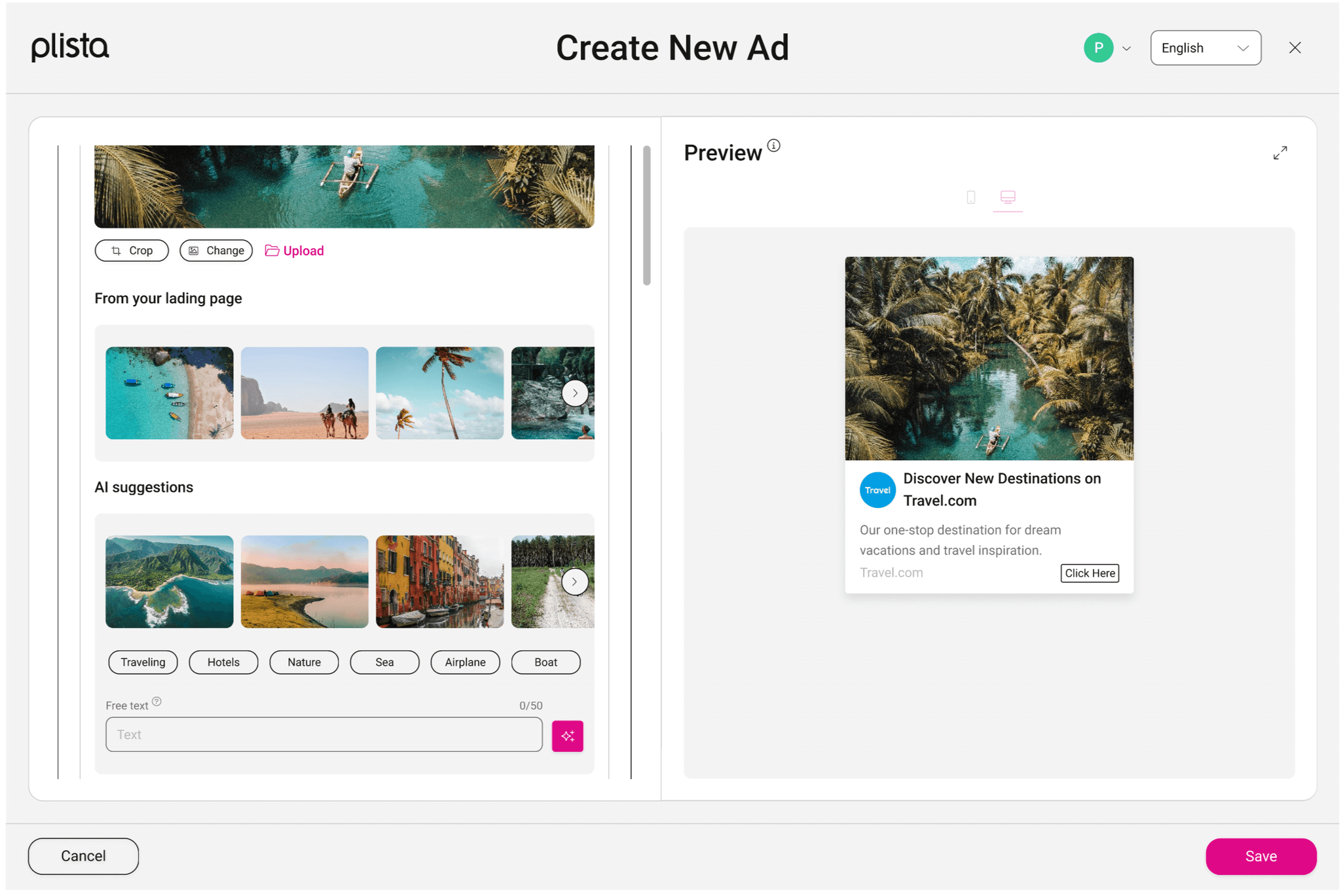This screenshot has width=1341, height=896.
Task: Click the AI generate sparkle button
Action: tap(567, 736)
